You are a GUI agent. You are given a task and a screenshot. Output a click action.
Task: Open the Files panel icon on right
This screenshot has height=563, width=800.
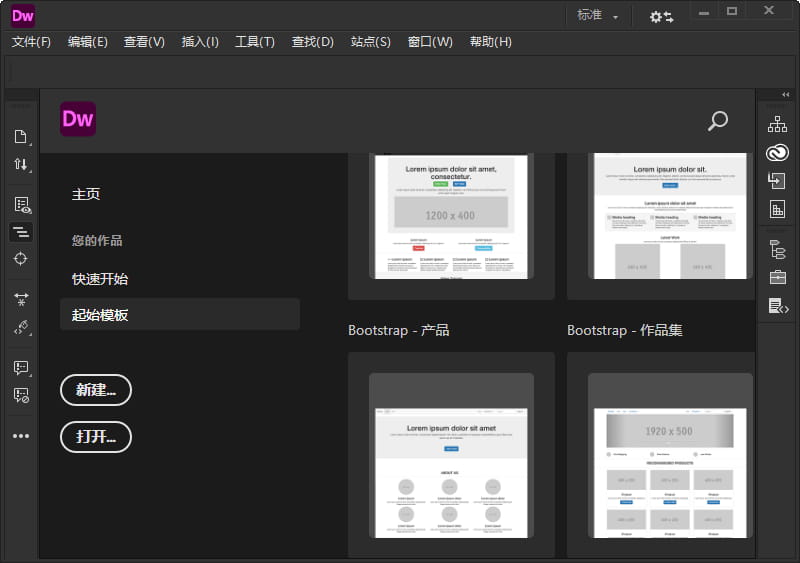[x=777, y=125]
